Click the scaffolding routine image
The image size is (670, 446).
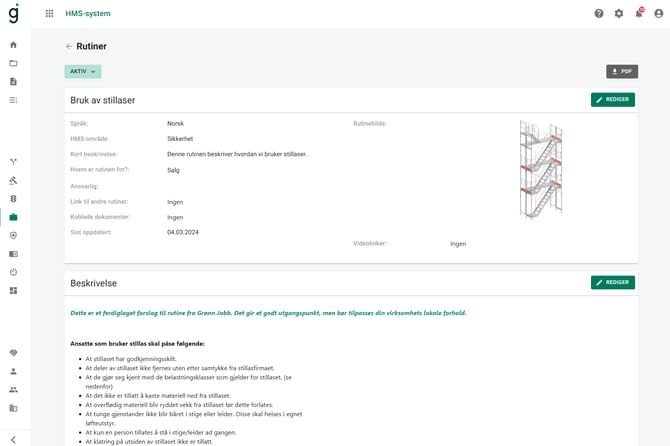(x=541, y=170)
